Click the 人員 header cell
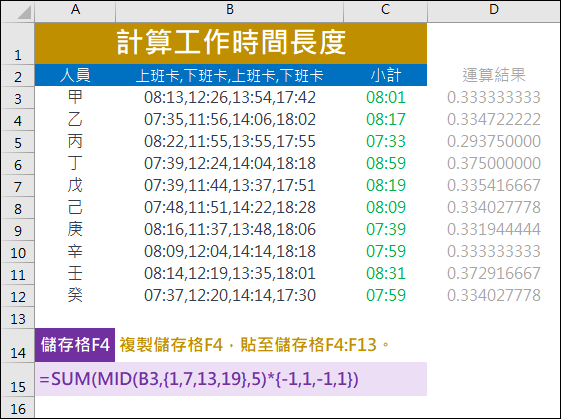 [x=75, y=75]
